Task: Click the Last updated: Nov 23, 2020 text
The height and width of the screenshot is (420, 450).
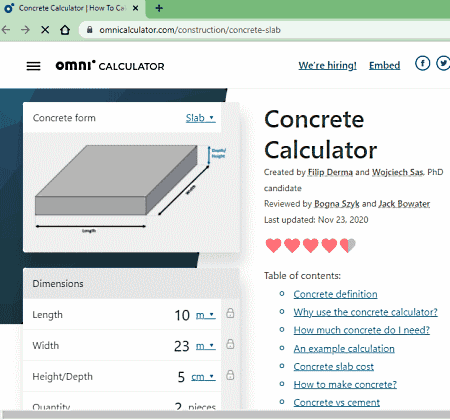Action: pos(316,220)
